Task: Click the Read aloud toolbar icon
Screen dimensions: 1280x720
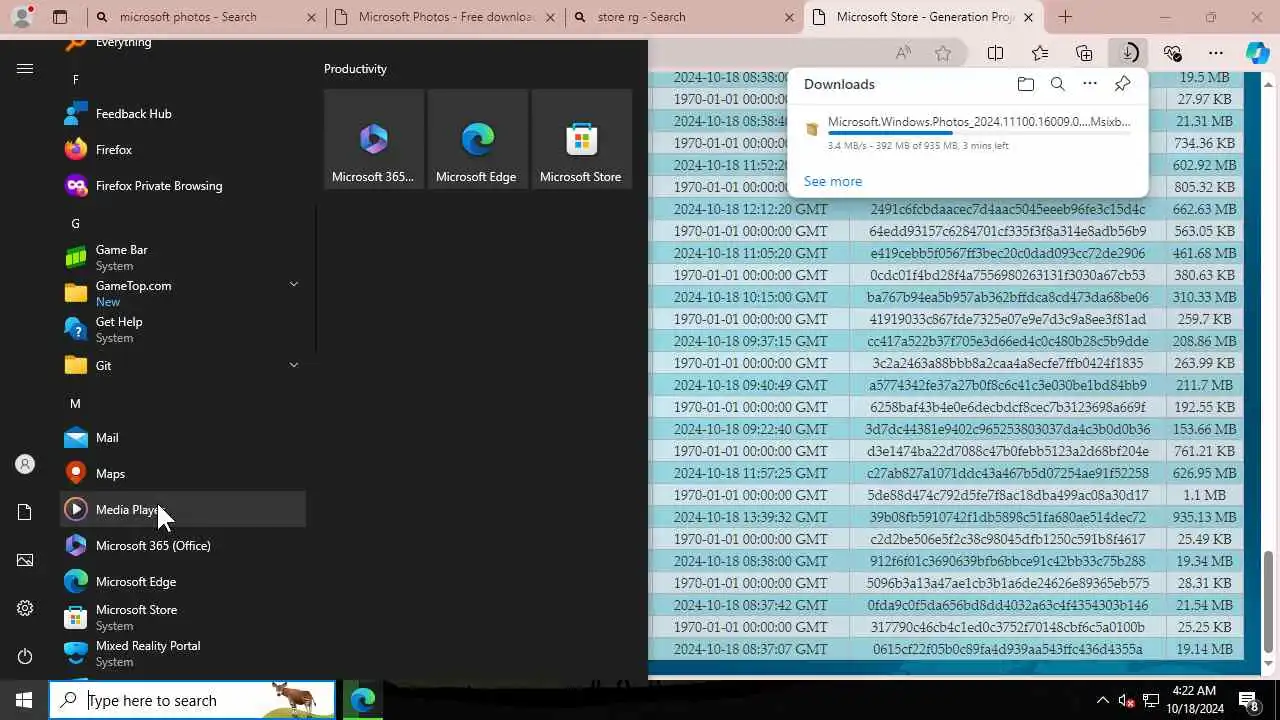Action: click(903, 53)
